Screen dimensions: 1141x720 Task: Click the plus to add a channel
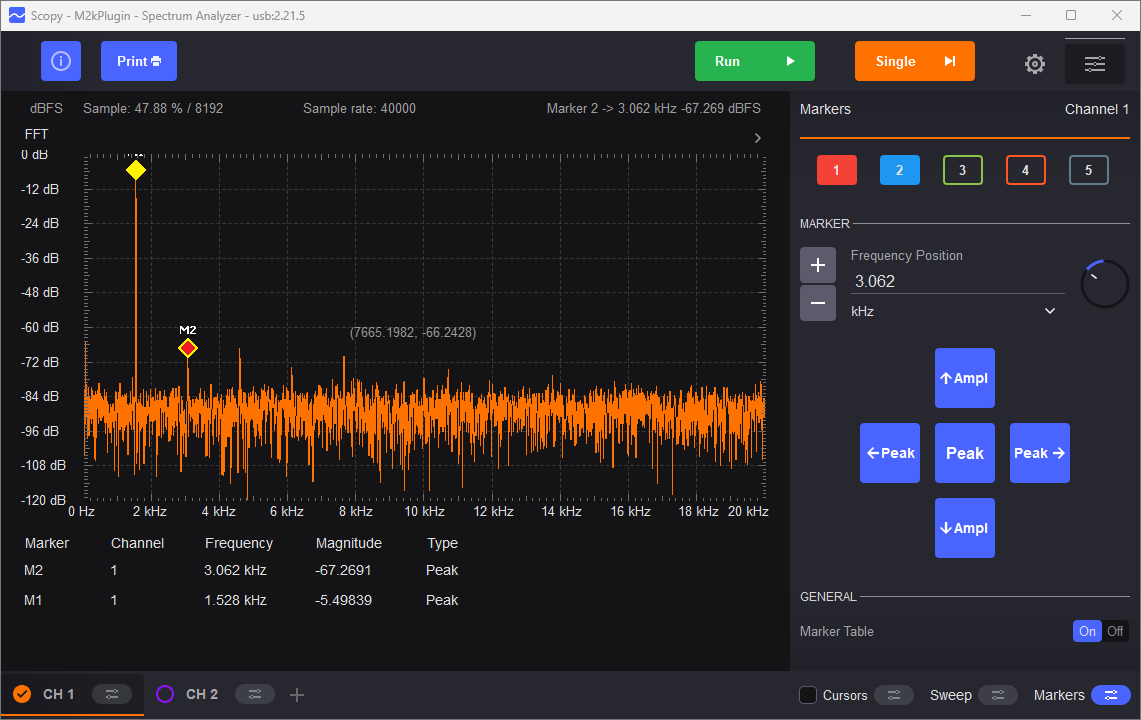[x=297, y=694]
